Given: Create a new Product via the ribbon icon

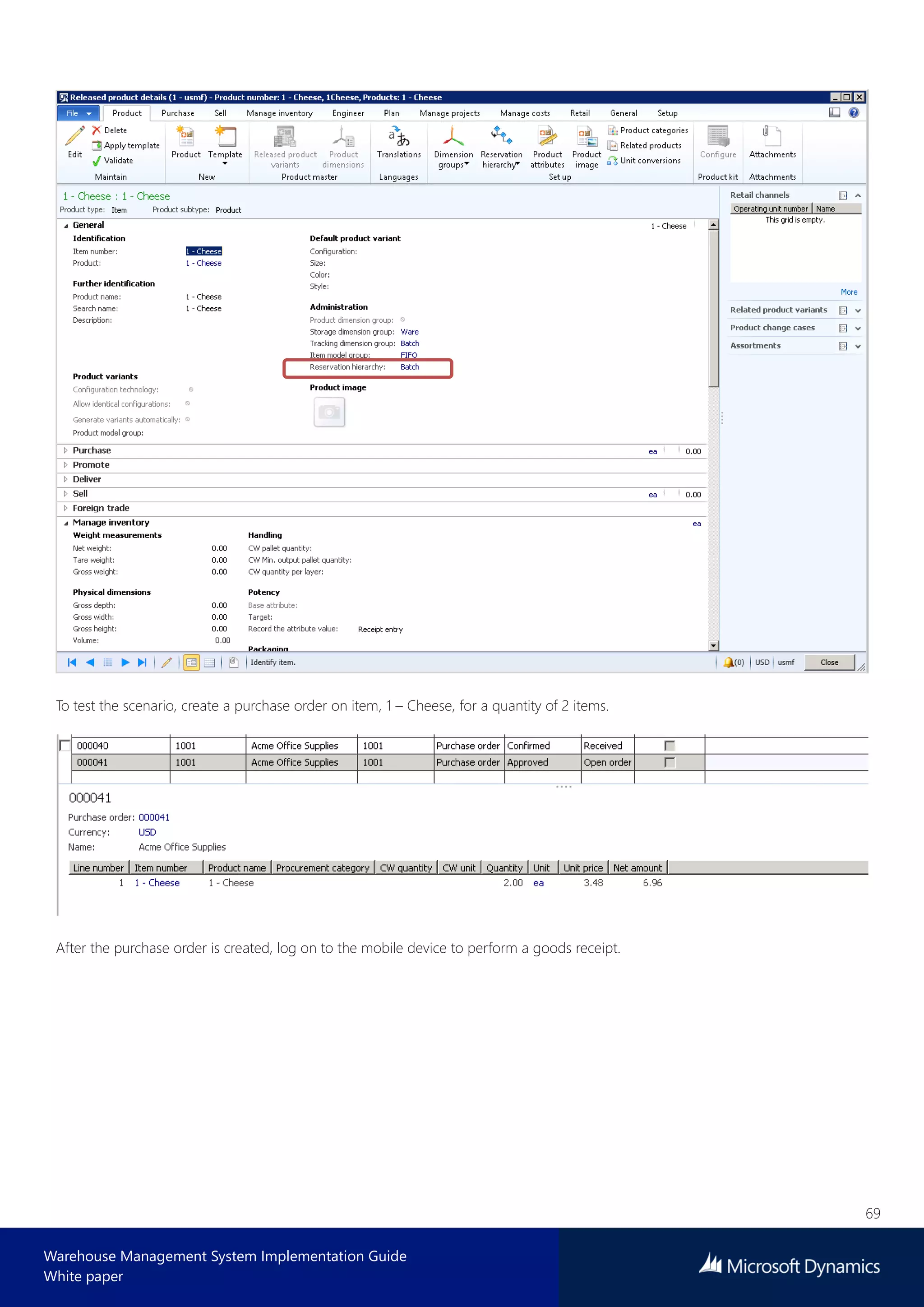Looking at the screenshot, I should click(x=186, y=136).
